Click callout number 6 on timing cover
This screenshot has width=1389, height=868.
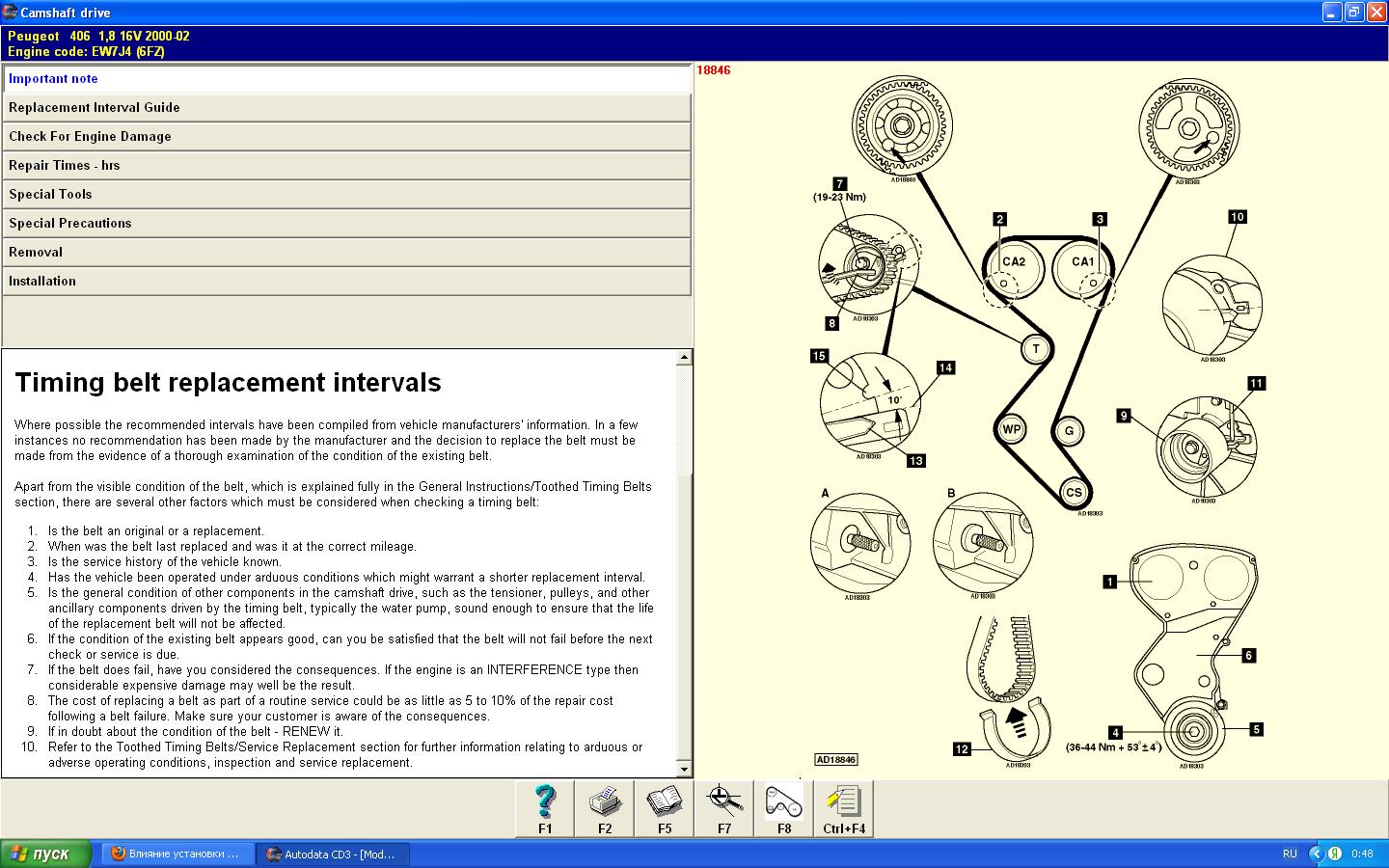(x=1248, y=656)
